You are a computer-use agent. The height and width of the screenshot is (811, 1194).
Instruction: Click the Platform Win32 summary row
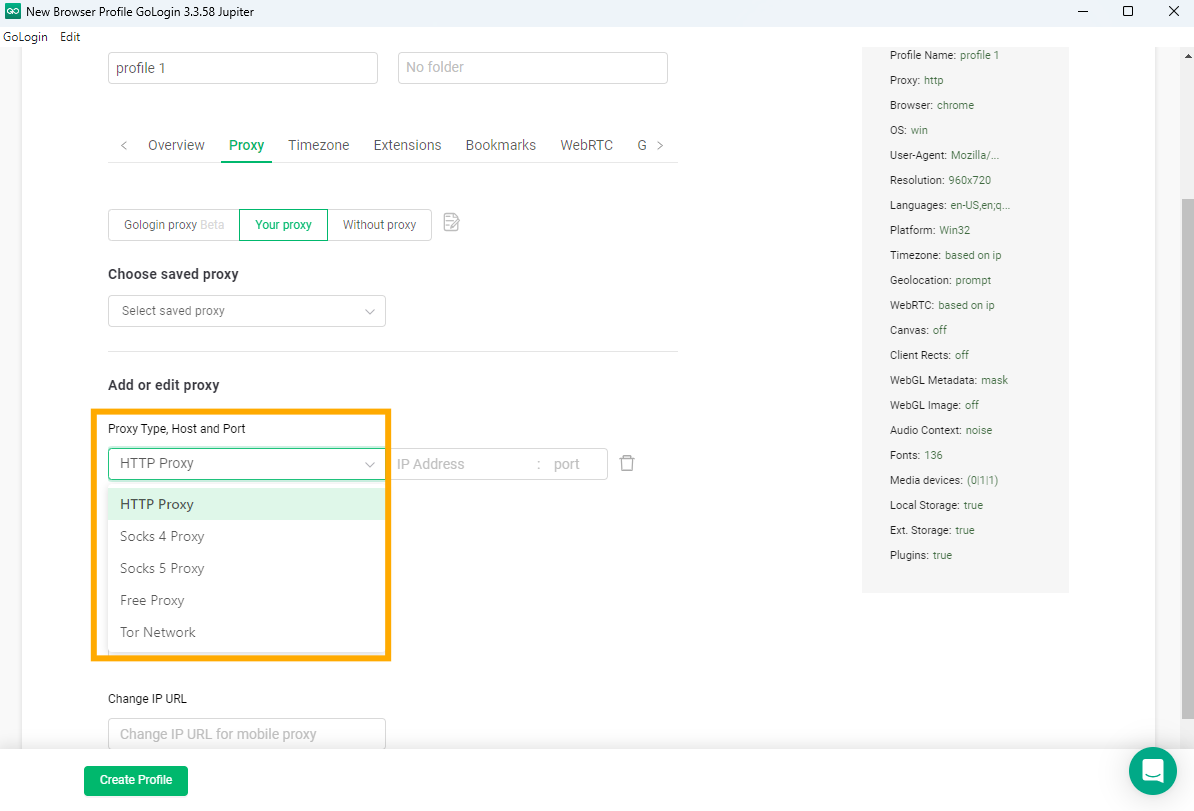tap(930, 230)
